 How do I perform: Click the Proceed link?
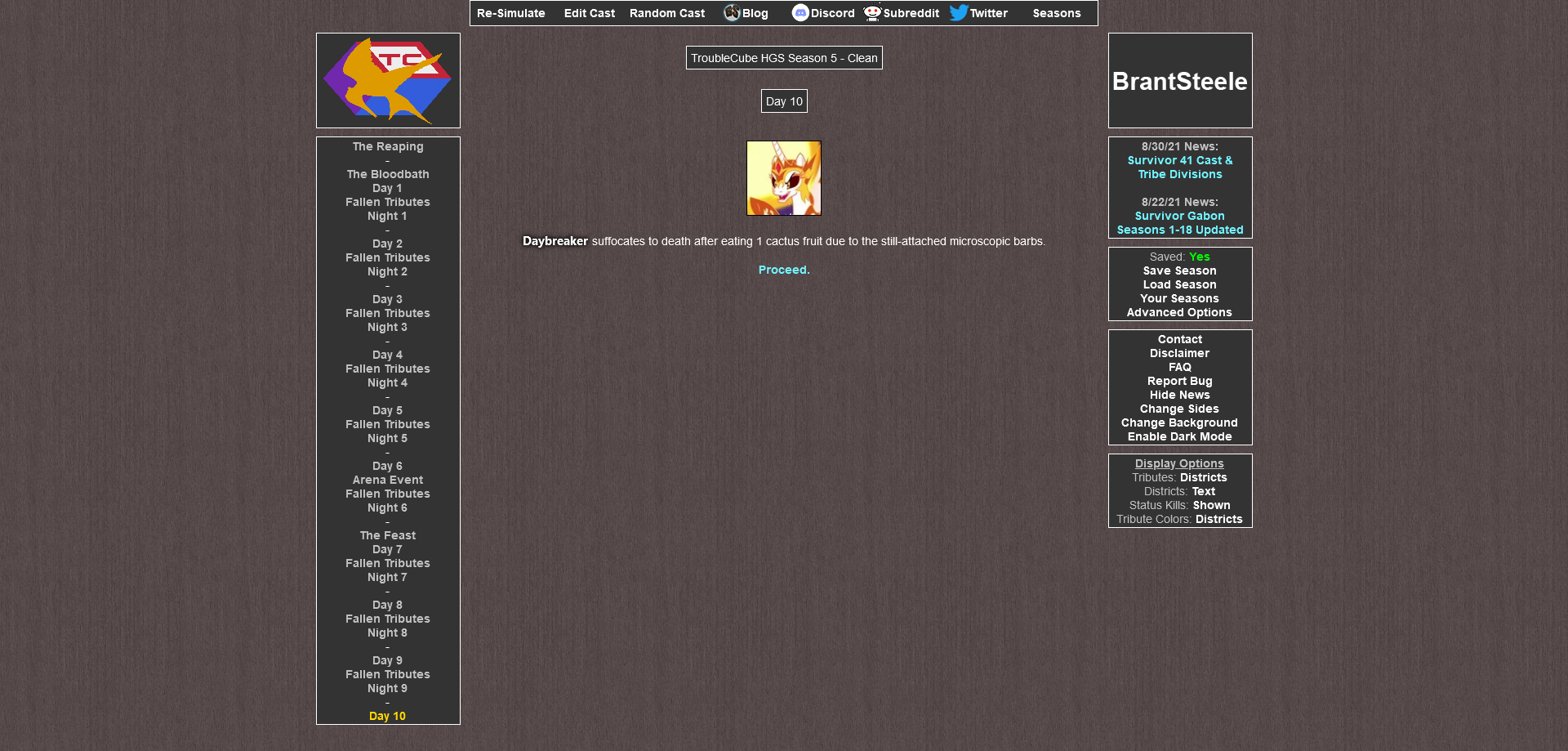click(x=784, y=270)
